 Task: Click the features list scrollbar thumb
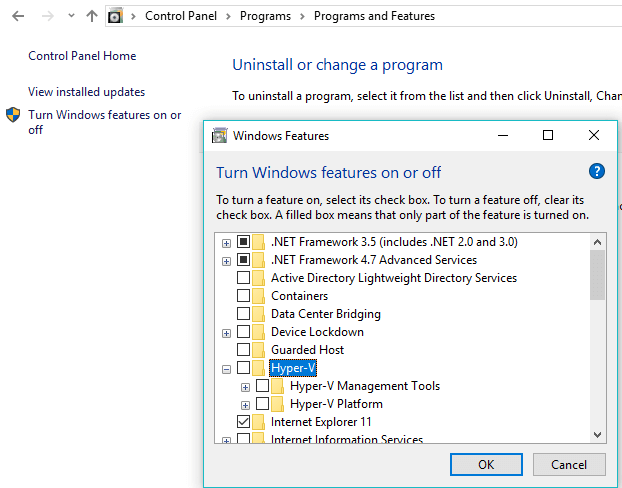coord(597,275)
